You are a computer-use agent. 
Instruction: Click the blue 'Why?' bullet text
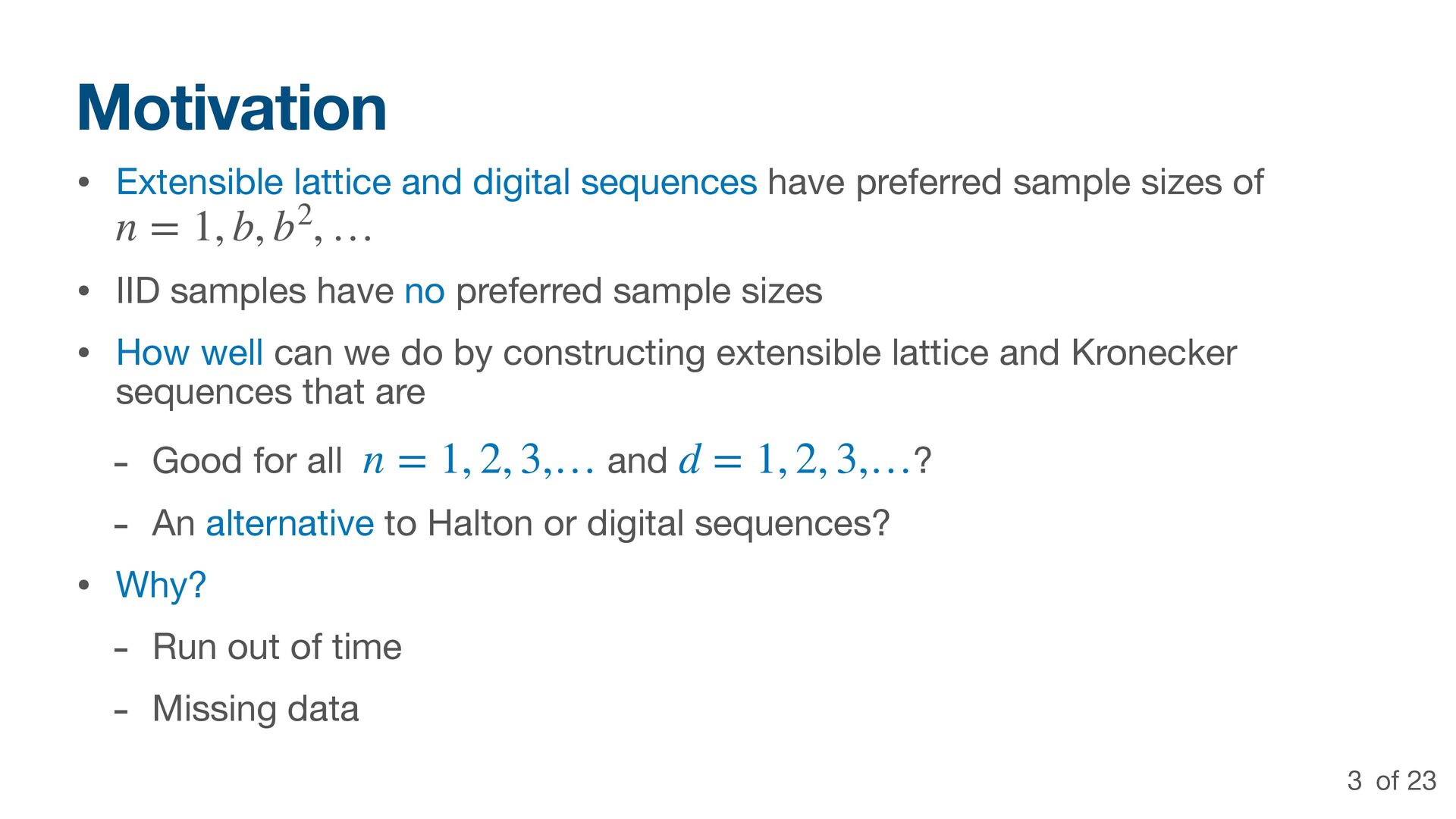(161, 585)
